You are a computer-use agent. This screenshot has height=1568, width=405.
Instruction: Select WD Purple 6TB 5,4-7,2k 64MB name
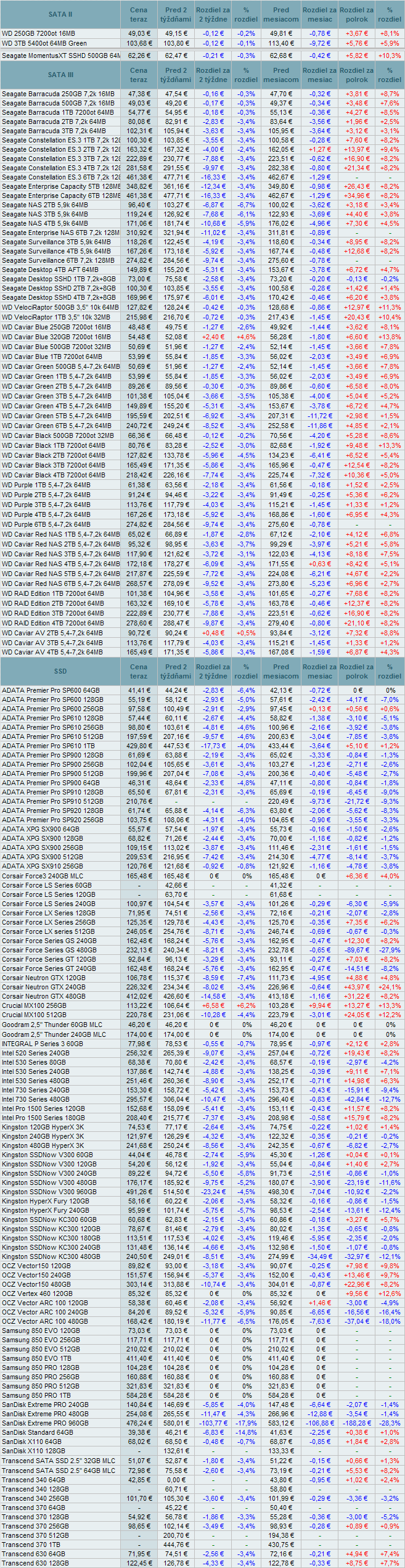[x=46, y=525]
